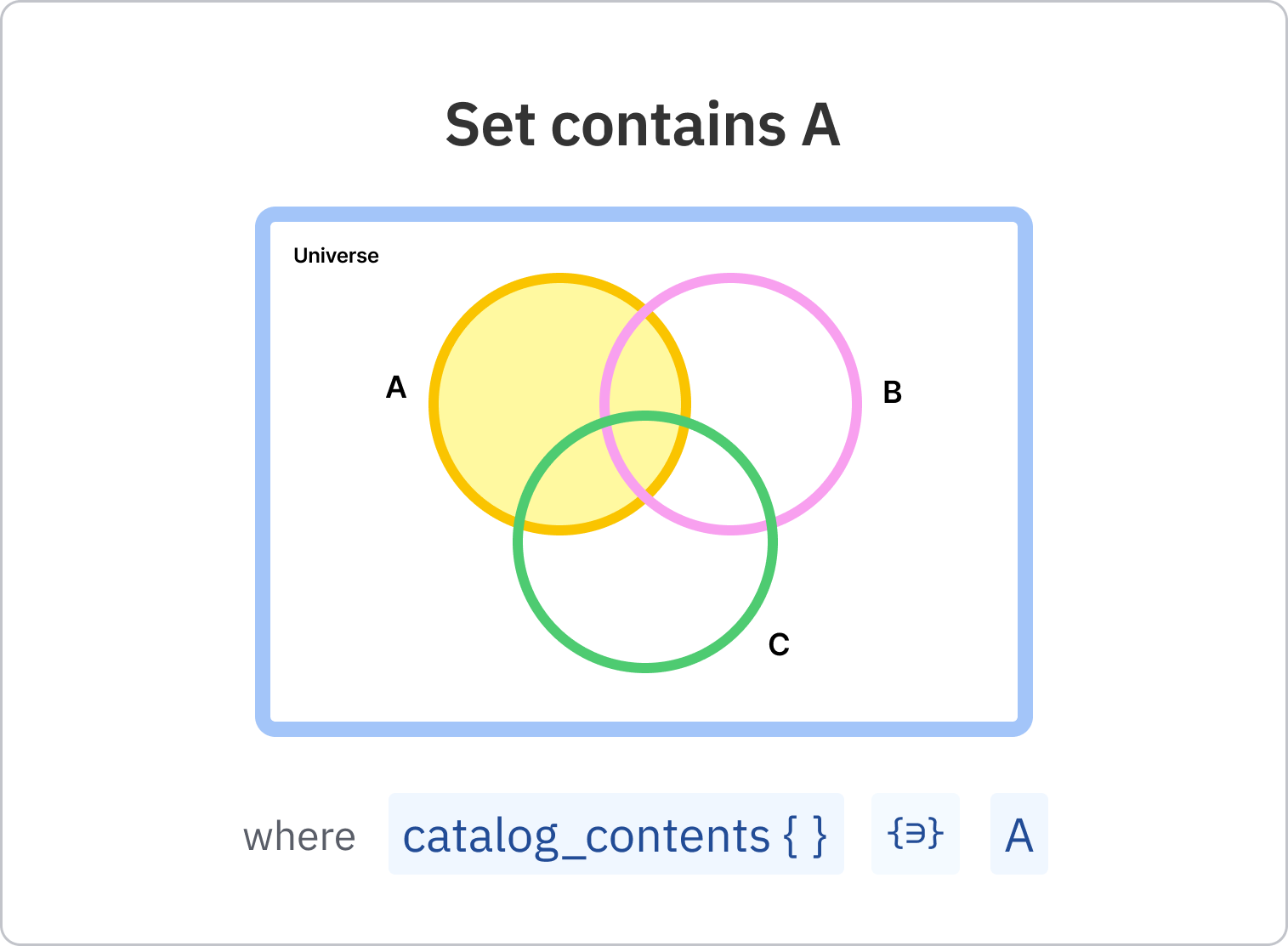Click the catalog_contents { } field chip
Viewport: 1288px width, 946px height.
point(616,834)
